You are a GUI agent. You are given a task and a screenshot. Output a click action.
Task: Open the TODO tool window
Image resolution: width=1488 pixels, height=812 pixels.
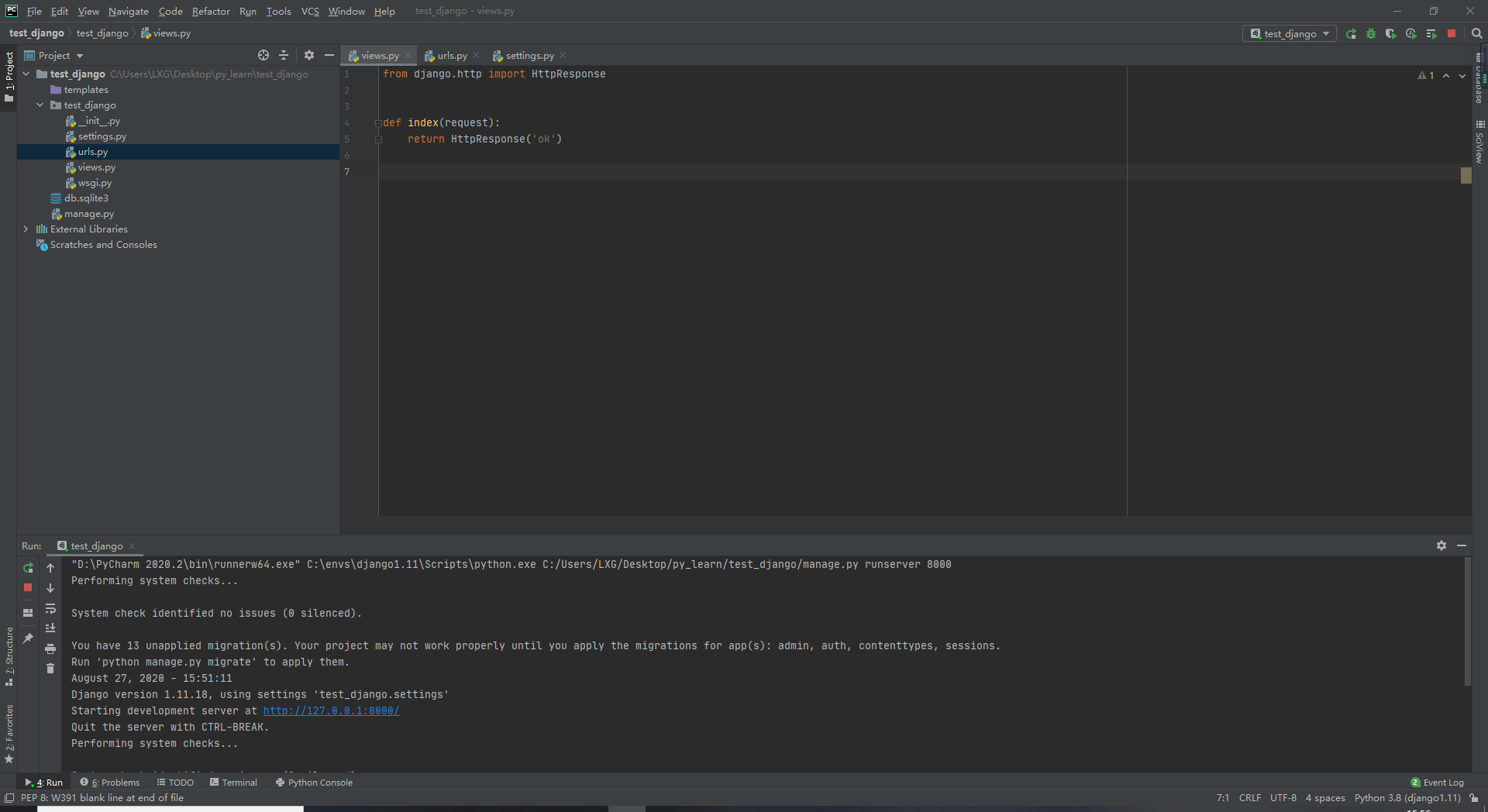pos(175,783)
